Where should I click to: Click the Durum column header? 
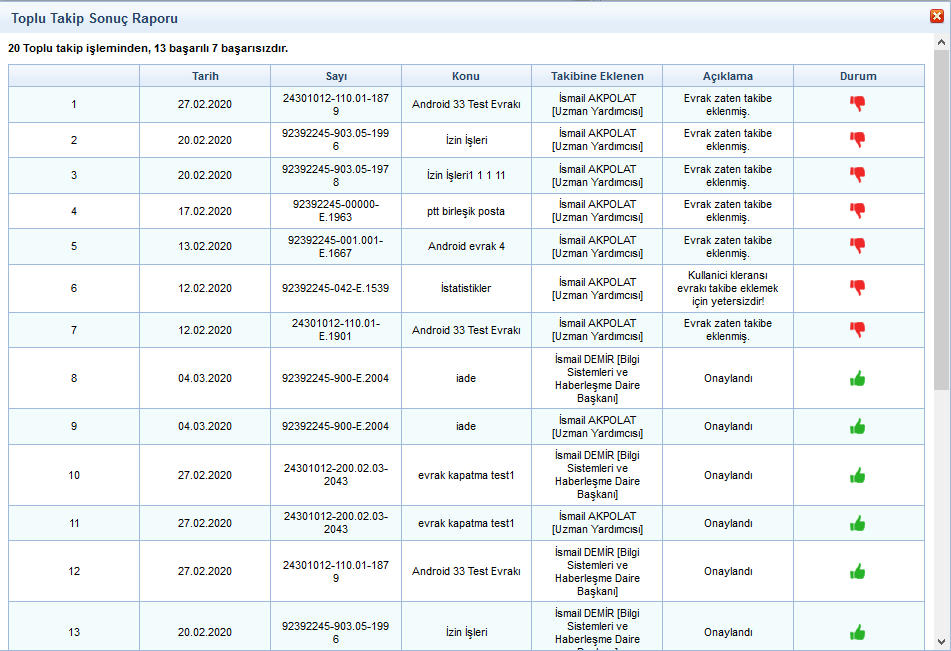tap(858, 76)
